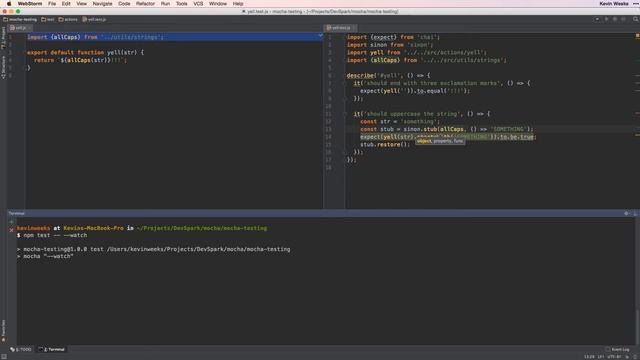This screenshot has width=640, height=360.
Task: Click the sinon.stub(allCaps) line
Action: tap(447, 129)
